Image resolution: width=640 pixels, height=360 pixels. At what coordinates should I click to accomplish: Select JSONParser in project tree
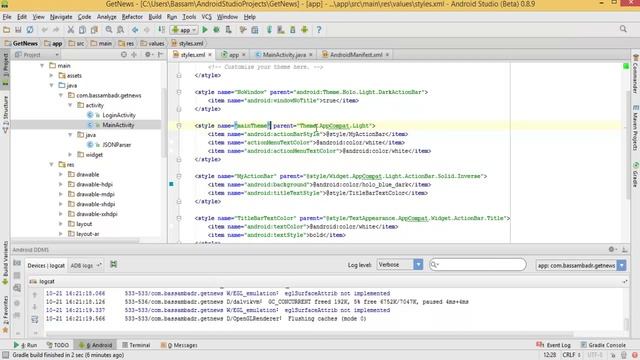pyautogui.click(x=117, y=145)
